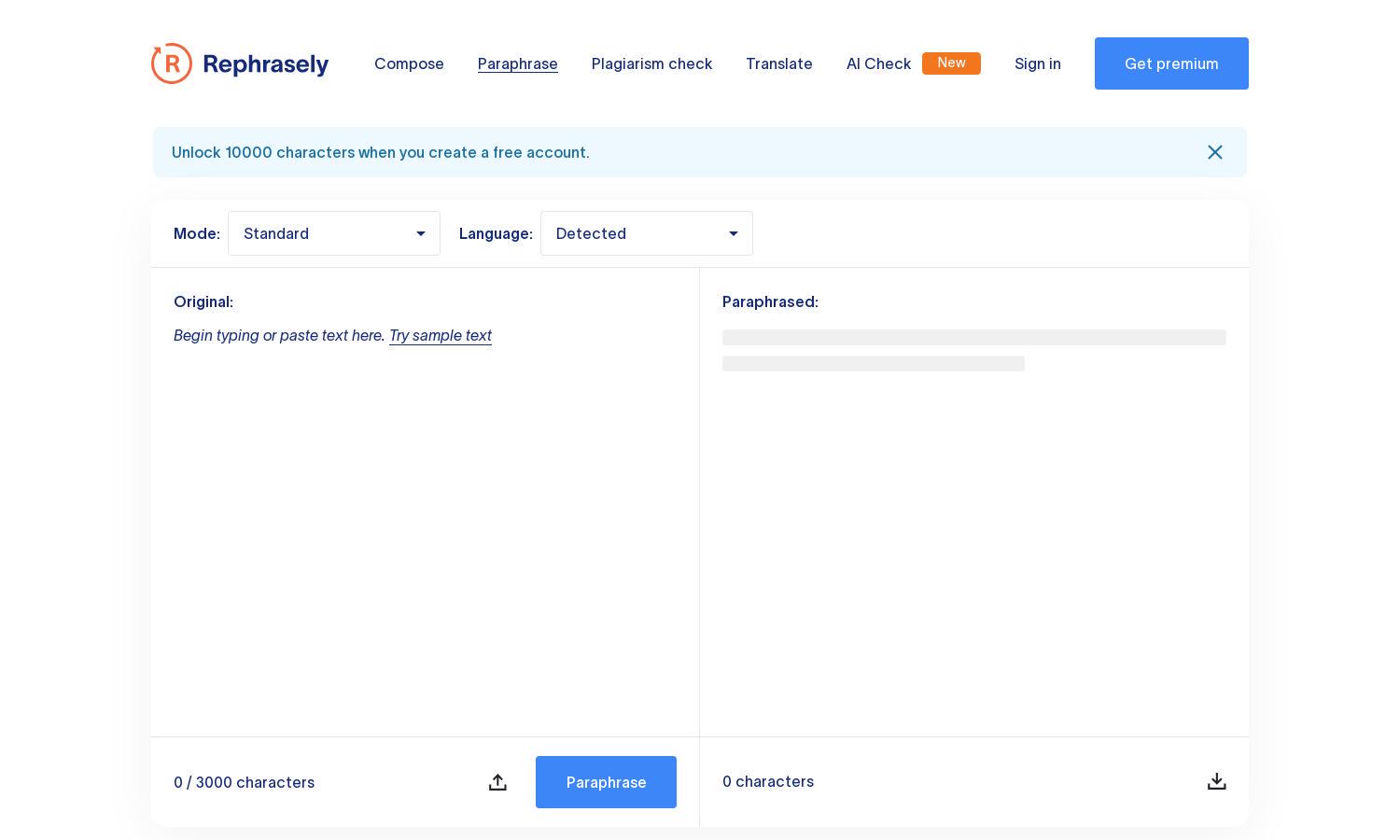Click the 0 / 3000 characters counter
Image resolution: width=1400 pixels, height=840 pixels.
click(244, 782)
